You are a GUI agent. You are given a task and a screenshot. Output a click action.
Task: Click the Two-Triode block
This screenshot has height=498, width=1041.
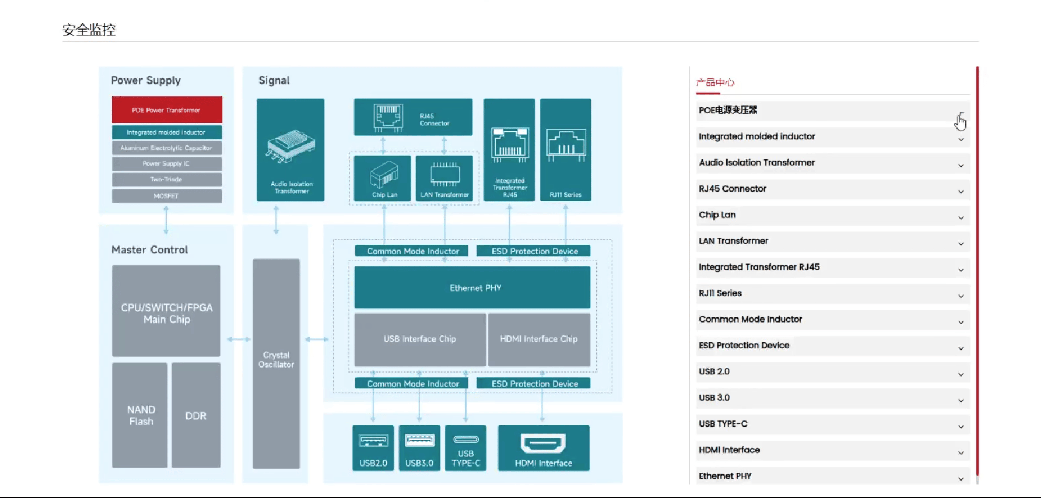click(x=167, y=180)
